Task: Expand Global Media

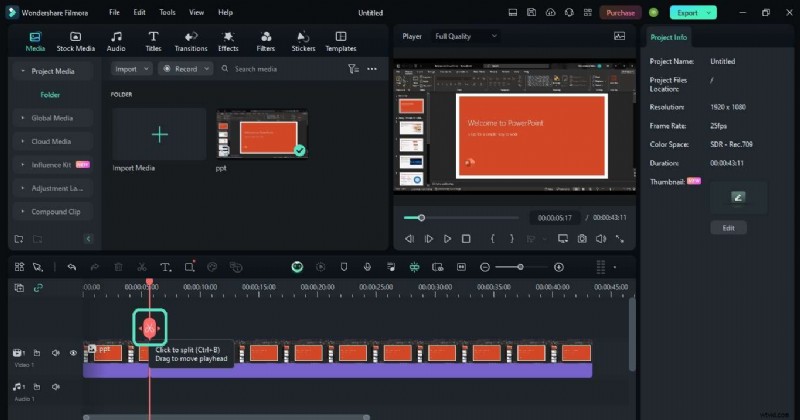Action: tap(53, 118)
